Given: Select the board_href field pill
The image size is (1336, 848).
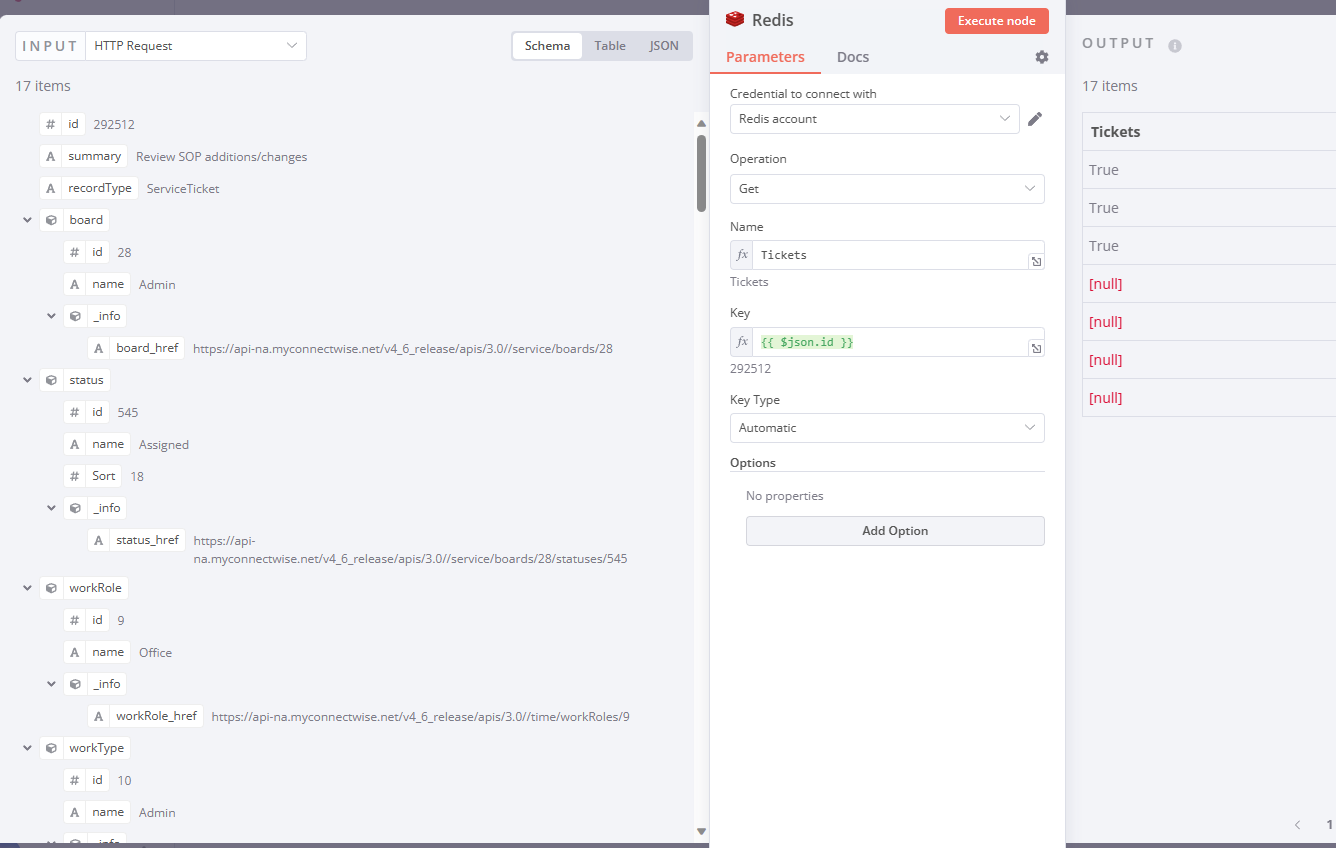Looking at the screenshot, I should pos(136,348).
